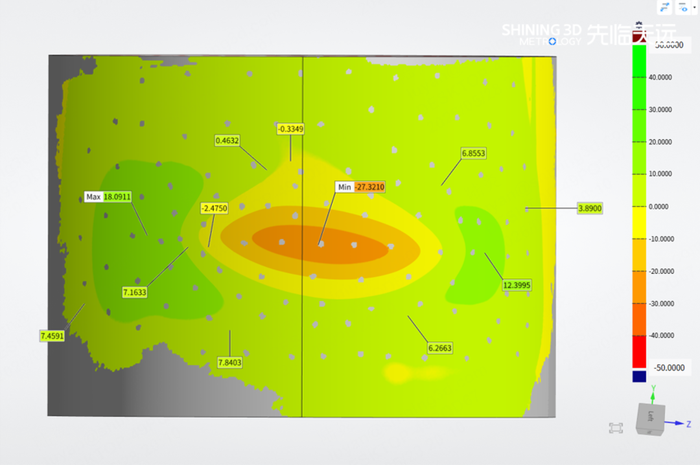This screenshot has width=700, height=465.
Task: Select the 7.4591 deviation label
Action: click(x=52, y=336)
